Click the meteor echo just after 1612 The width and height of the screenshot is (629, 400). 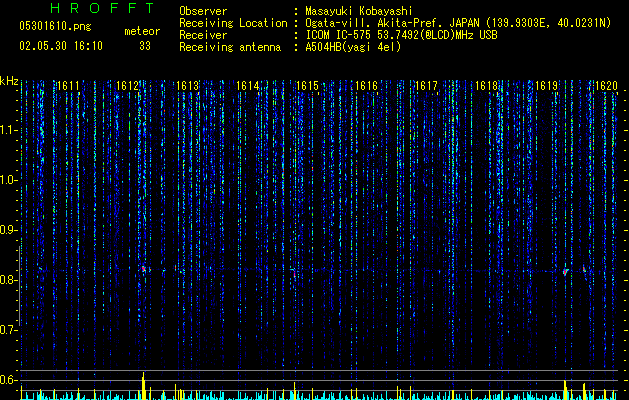(144, 268)
